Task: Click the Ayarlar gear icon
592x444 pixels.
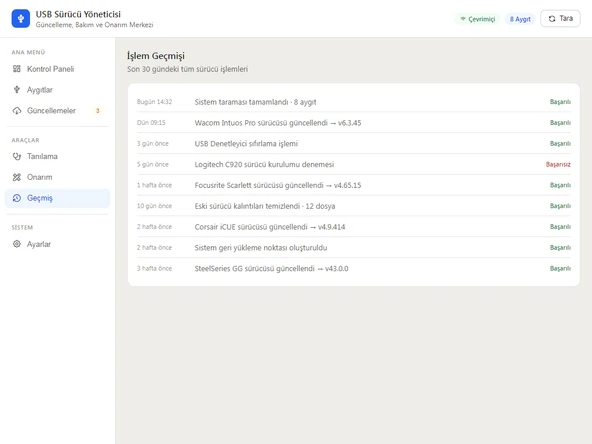Action: coord(17,244)
